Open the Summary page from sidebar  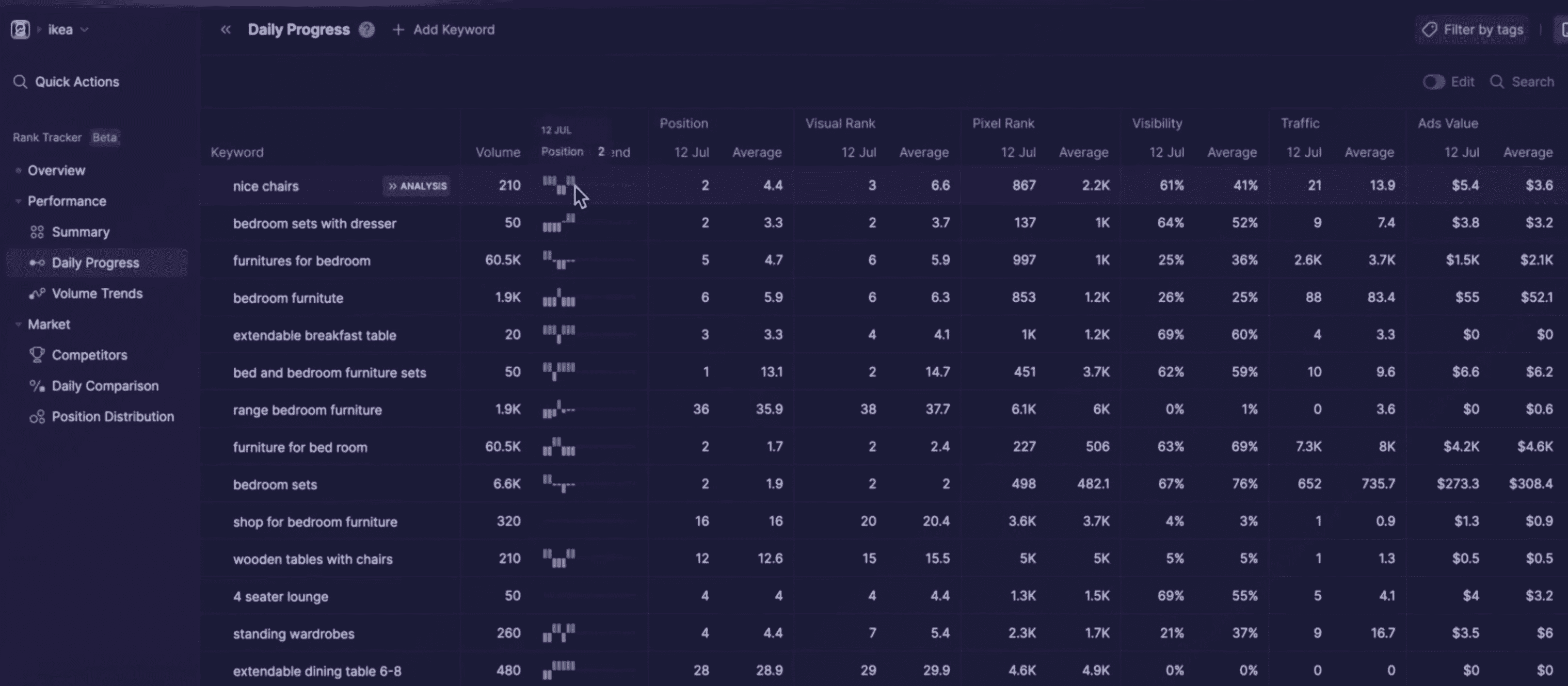[x=81, y=232]
